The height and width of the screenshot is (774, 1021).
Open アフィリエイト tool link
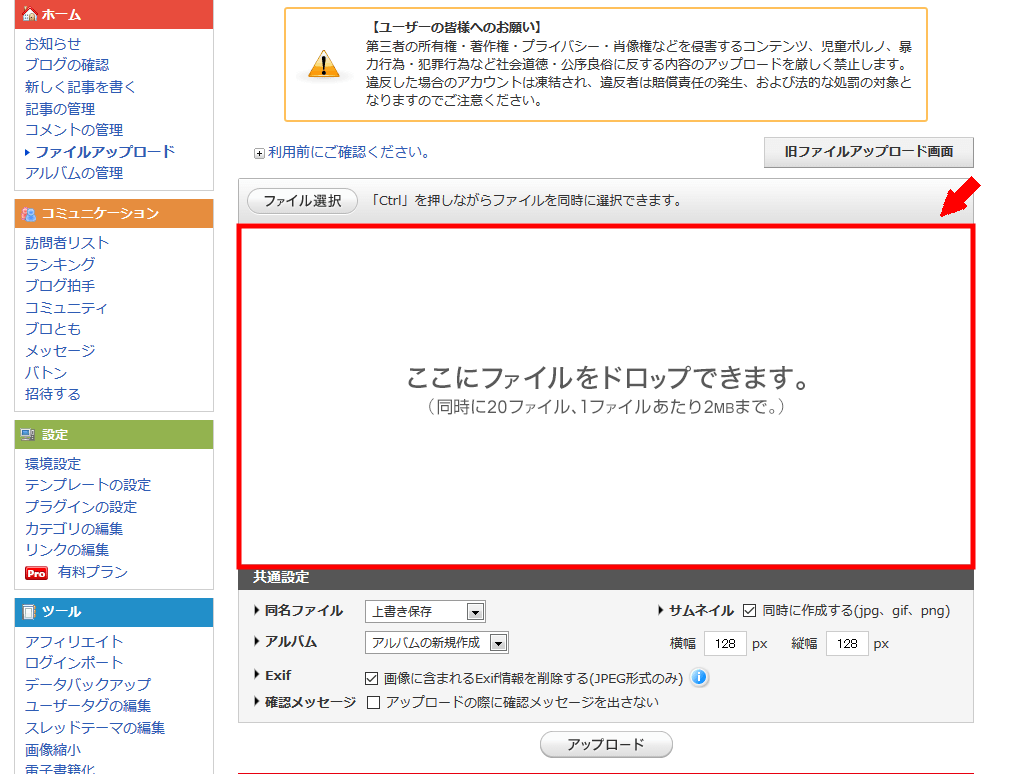74,642
